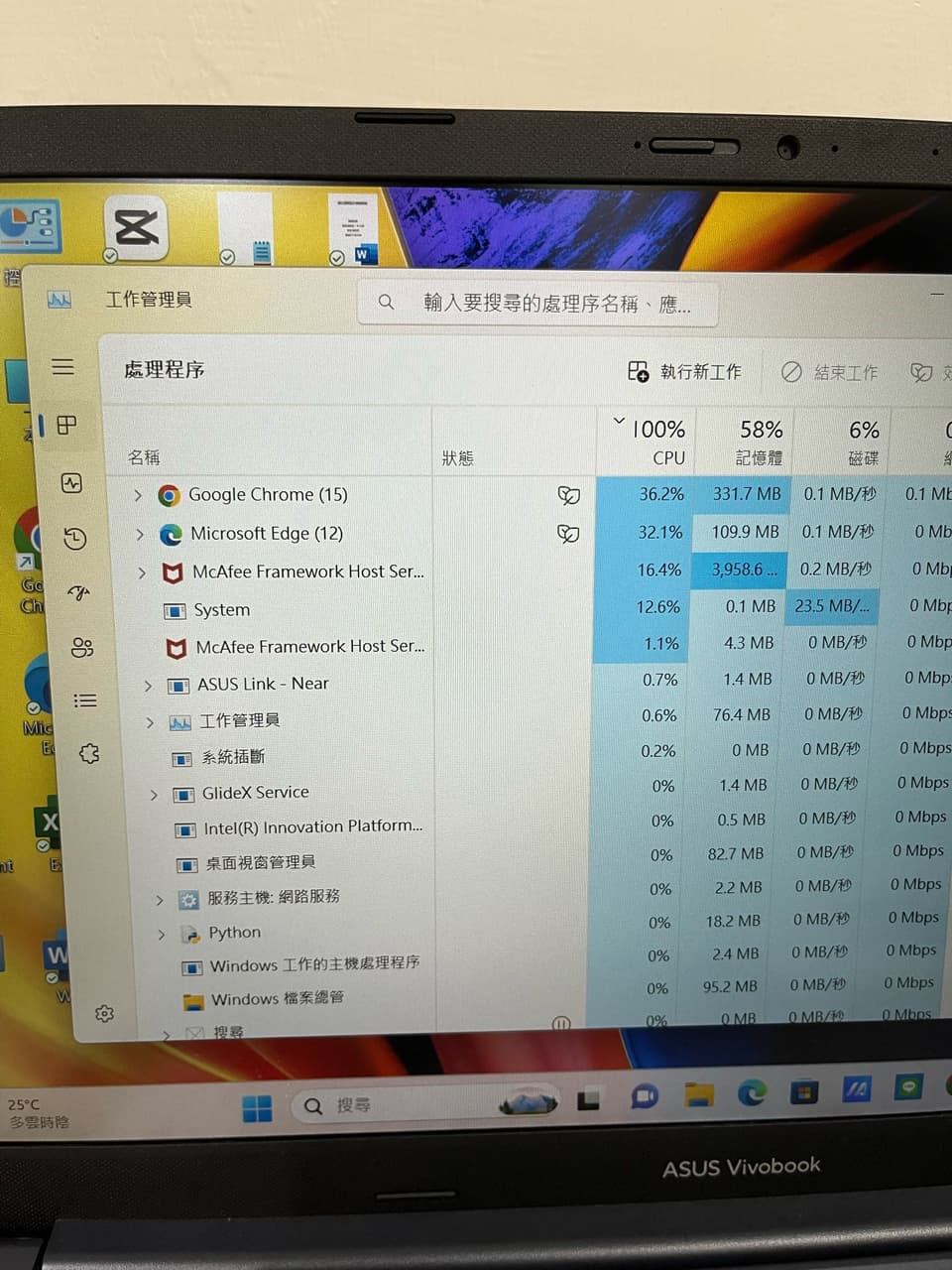
Task: Click the 23.5 MB disk value for System
Action: (831, 605)
